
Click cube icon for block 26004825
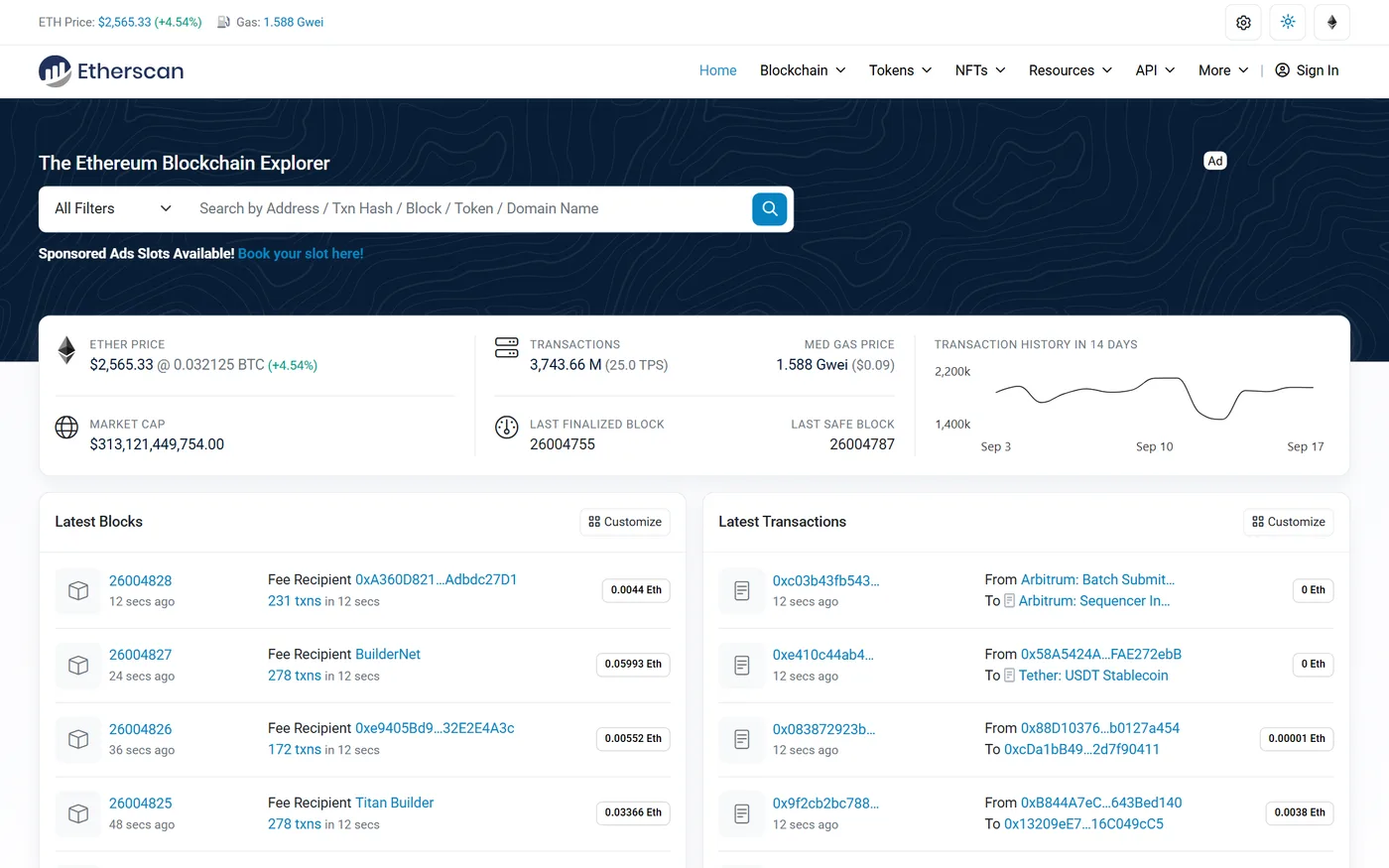click(78, 813)
